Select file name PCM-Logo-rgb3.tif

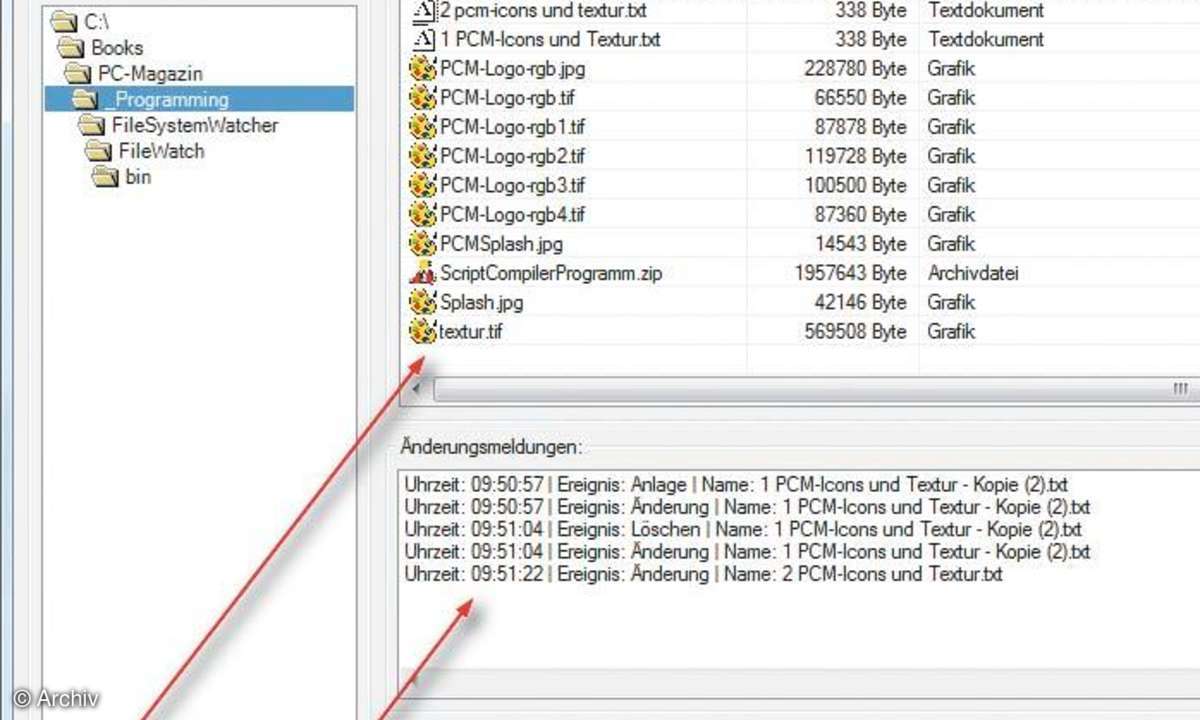(x=513, y=185)
